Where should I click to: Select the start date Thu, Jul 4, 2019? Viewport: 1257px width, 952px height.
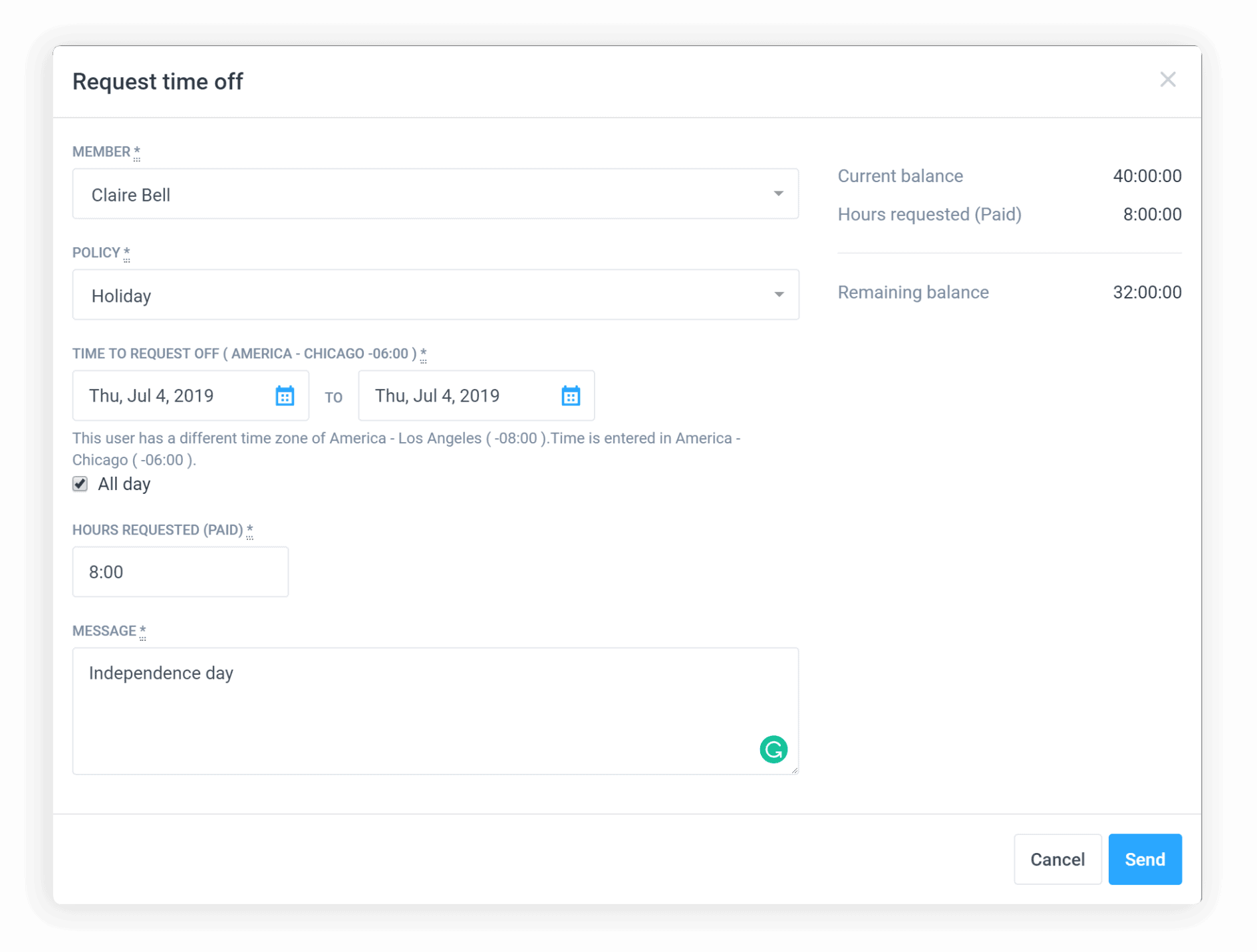[173, 396]
